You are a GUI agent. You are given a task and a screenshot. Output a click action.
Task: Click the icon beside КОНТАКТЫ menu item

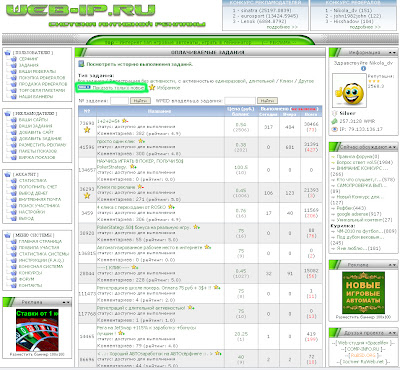pyautogui.click(x=14, y=286)
